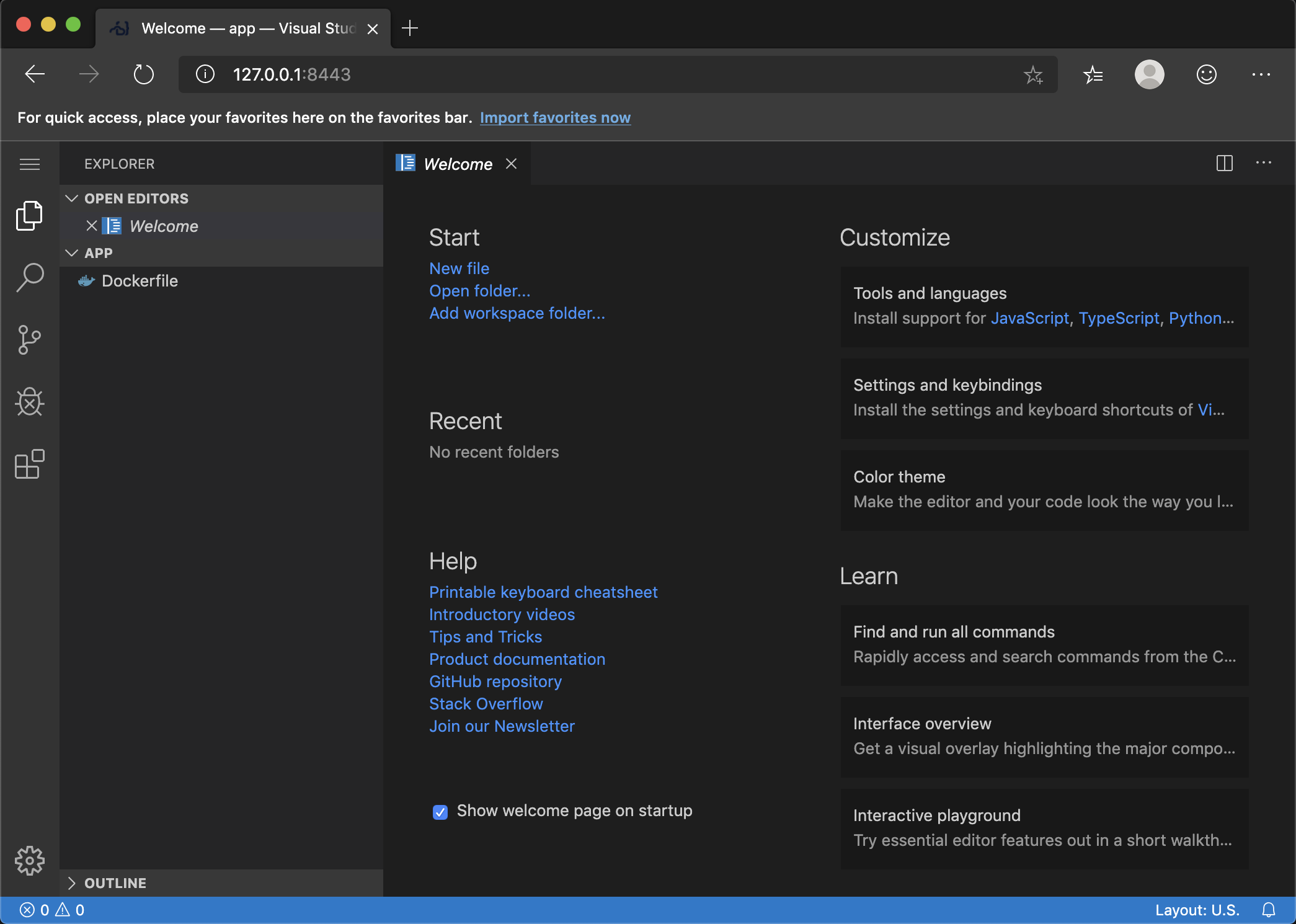
Task: Click the browser address bar
Action: [x=618, y=74]
